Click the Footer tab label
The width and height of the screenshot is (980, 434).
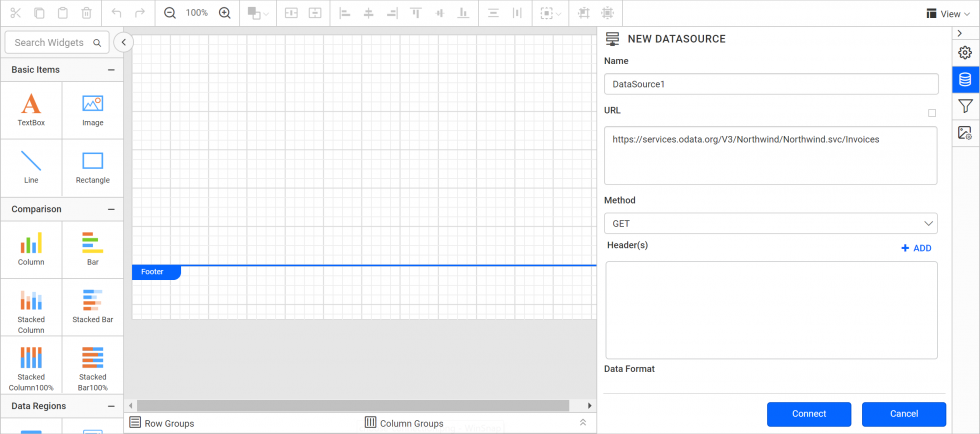click(156, 272)
